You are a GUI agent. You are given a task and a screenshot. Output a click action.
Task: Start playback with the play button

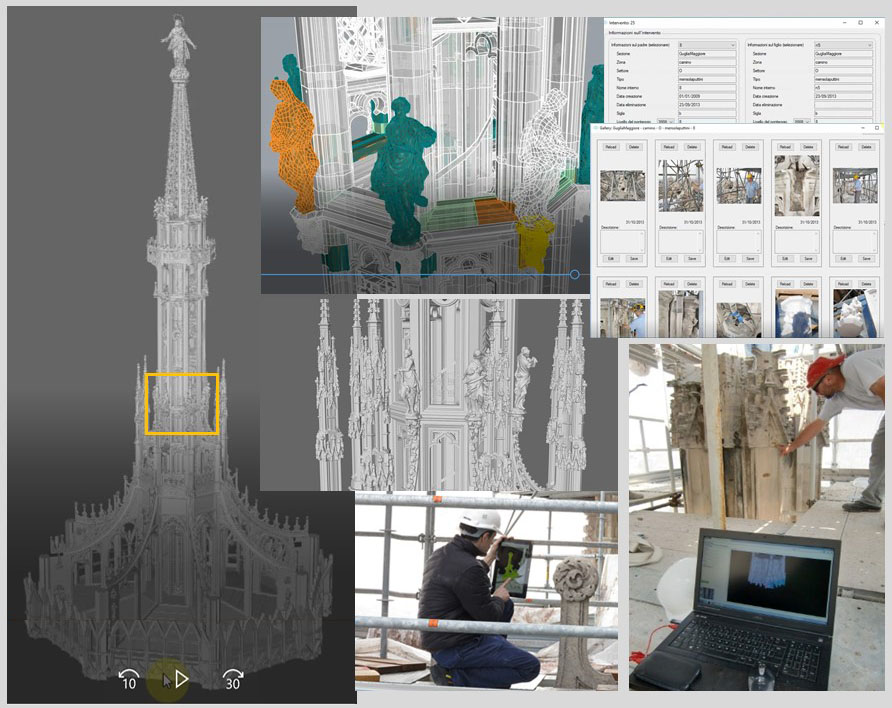point(181,679)
